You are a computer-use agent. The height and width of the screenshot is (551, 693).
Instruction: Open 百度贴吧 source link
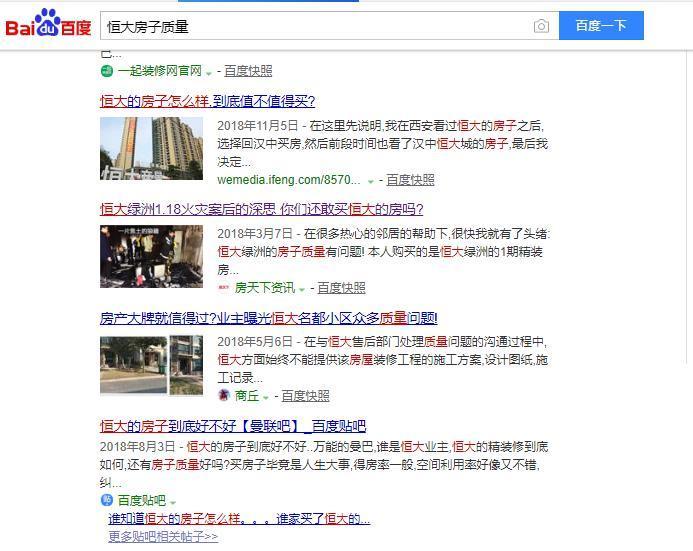[142, 501]
